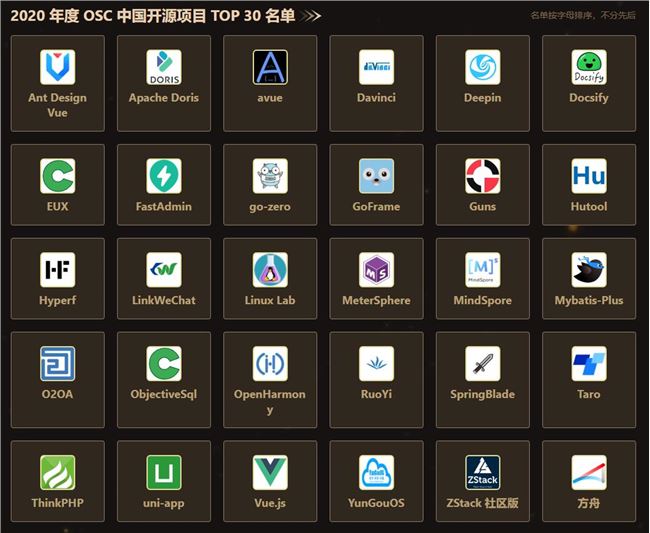
Task: Click the 方舟 project icon
Action: coord(589,472)
